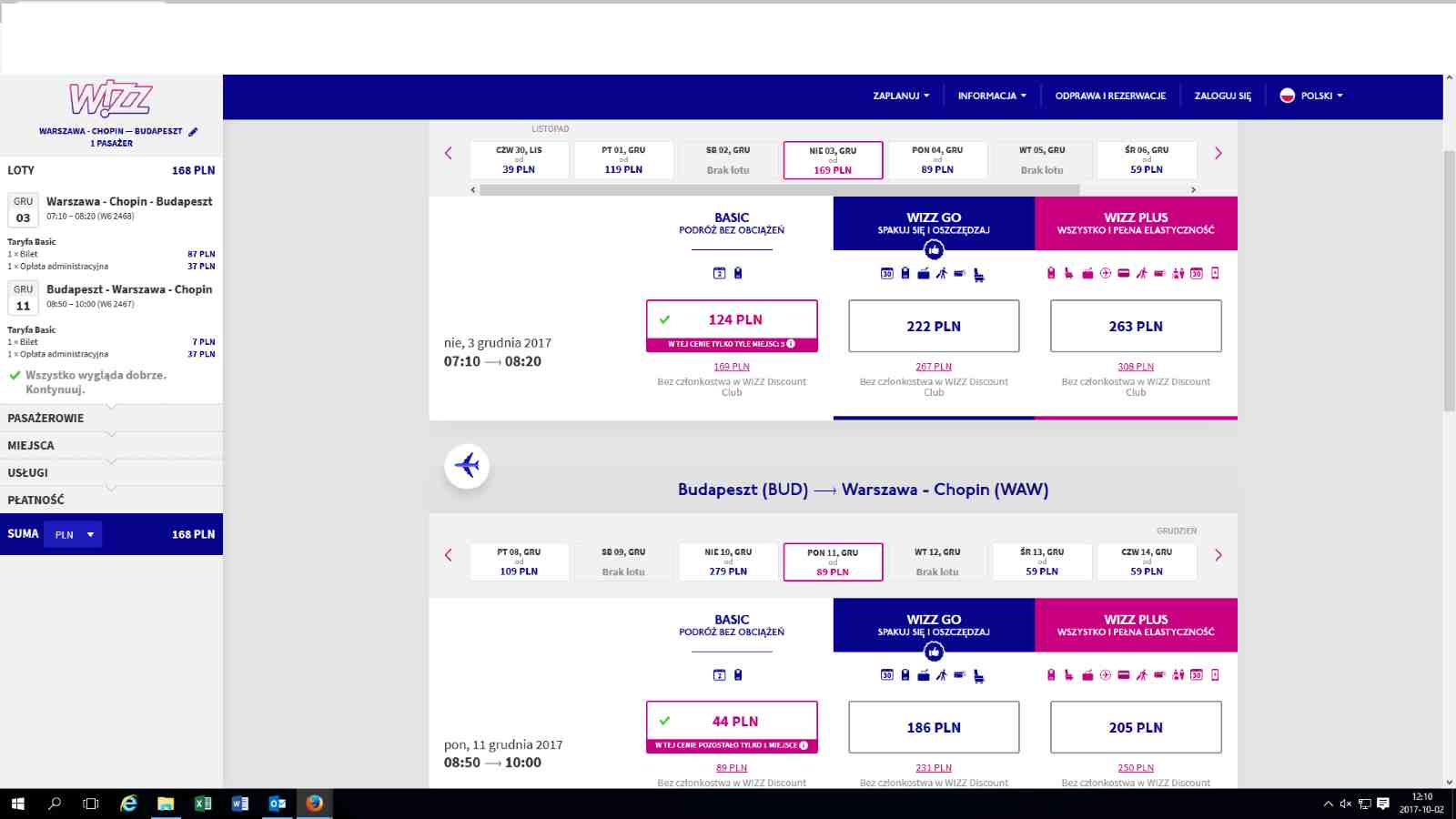
Task: Select the outbound Wizz Go fare at 222 PLN
Action: [934, 326]
